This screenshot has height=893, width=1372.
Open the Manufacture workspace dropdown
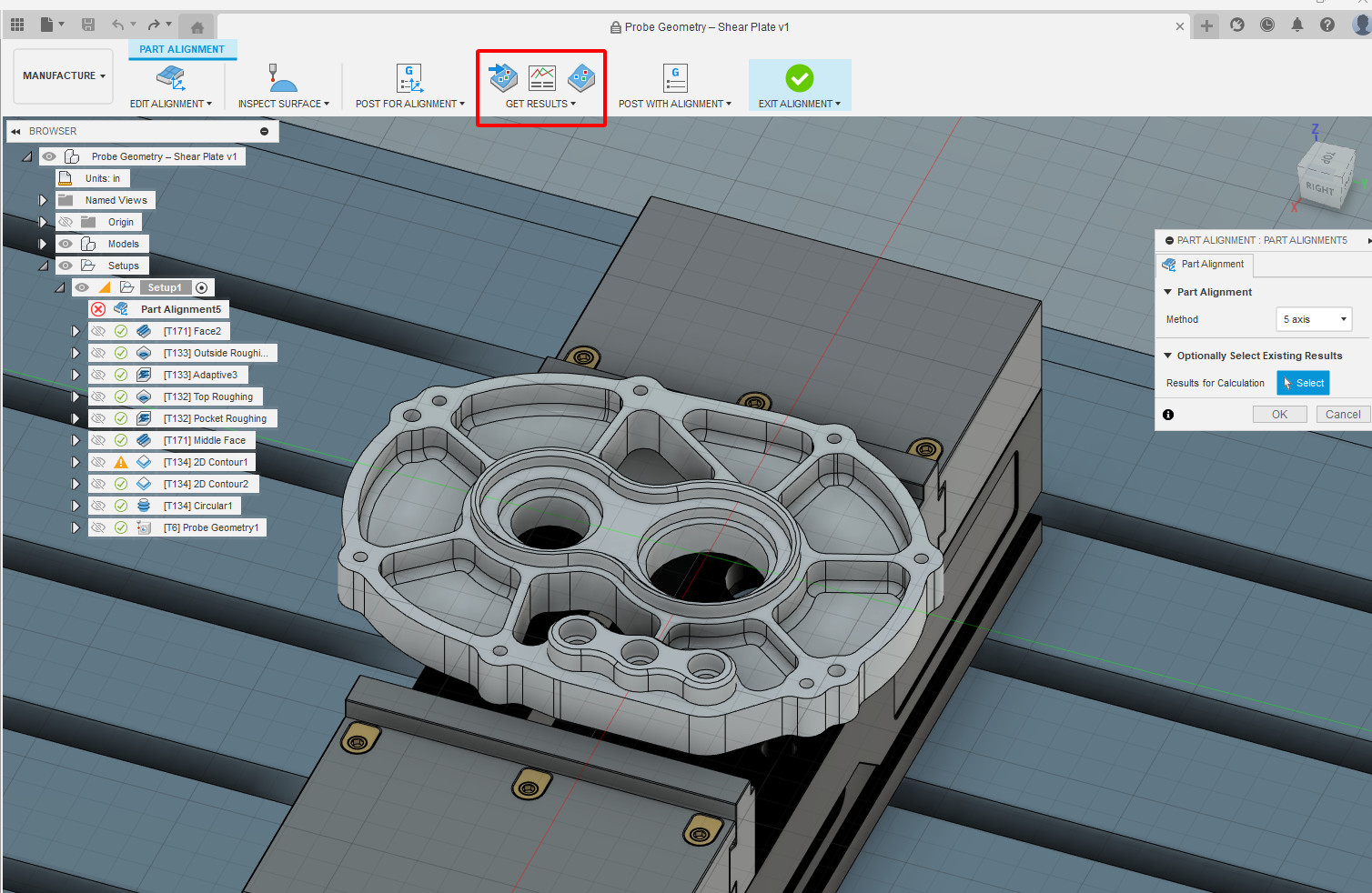point(64,75)
